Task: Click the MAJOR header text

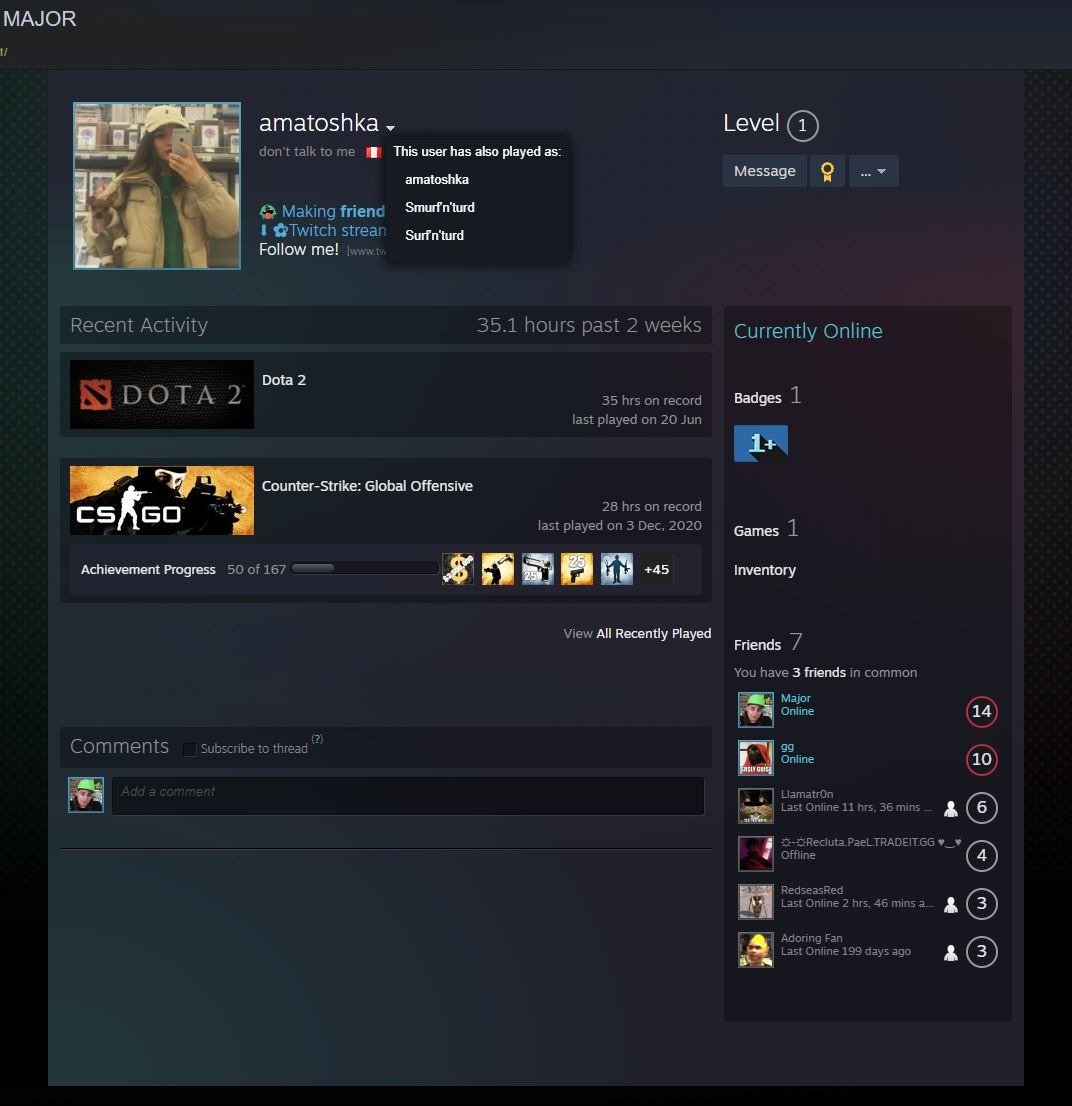Action: click(39, 18)
